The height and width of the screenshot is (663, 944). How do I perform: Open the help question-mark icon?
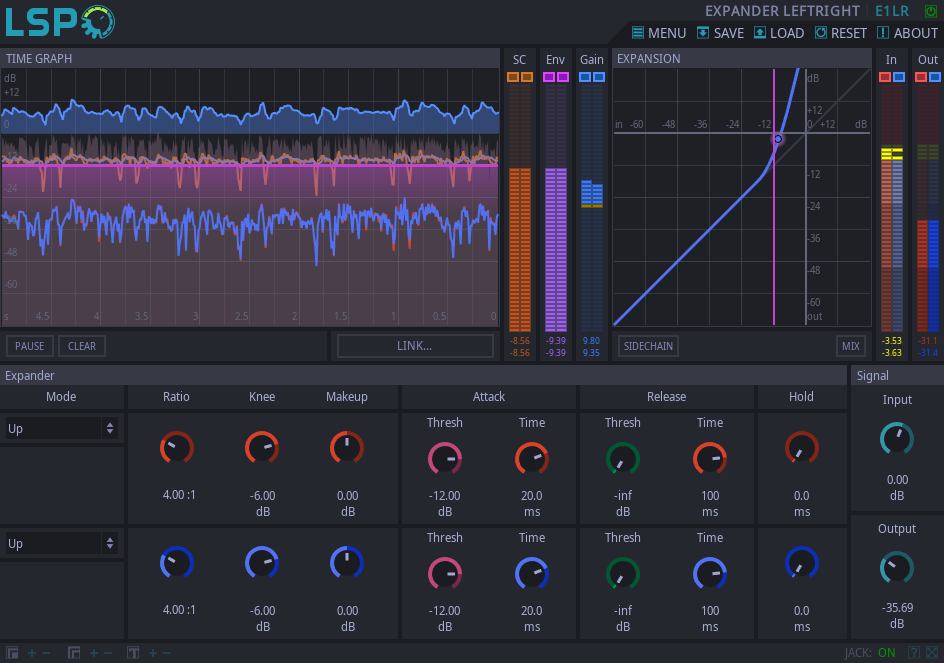[913, 653]
